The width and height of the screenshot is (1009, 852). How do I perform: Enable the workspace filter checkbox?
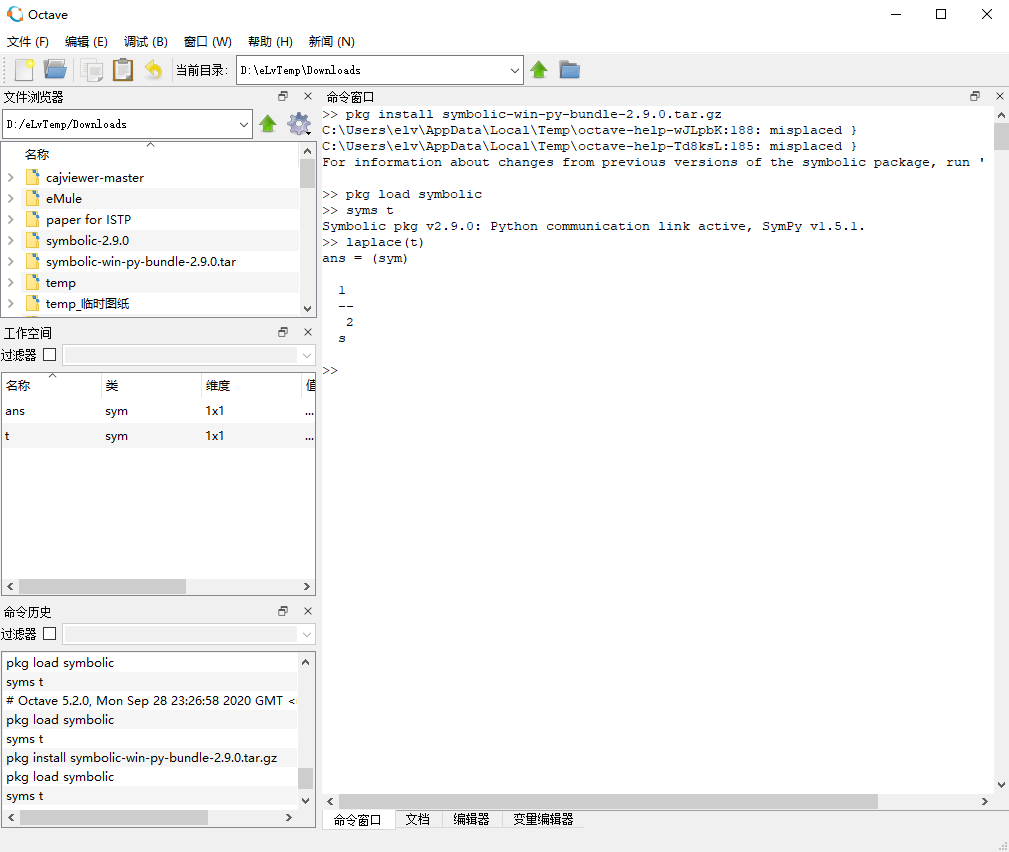[50, 355]
